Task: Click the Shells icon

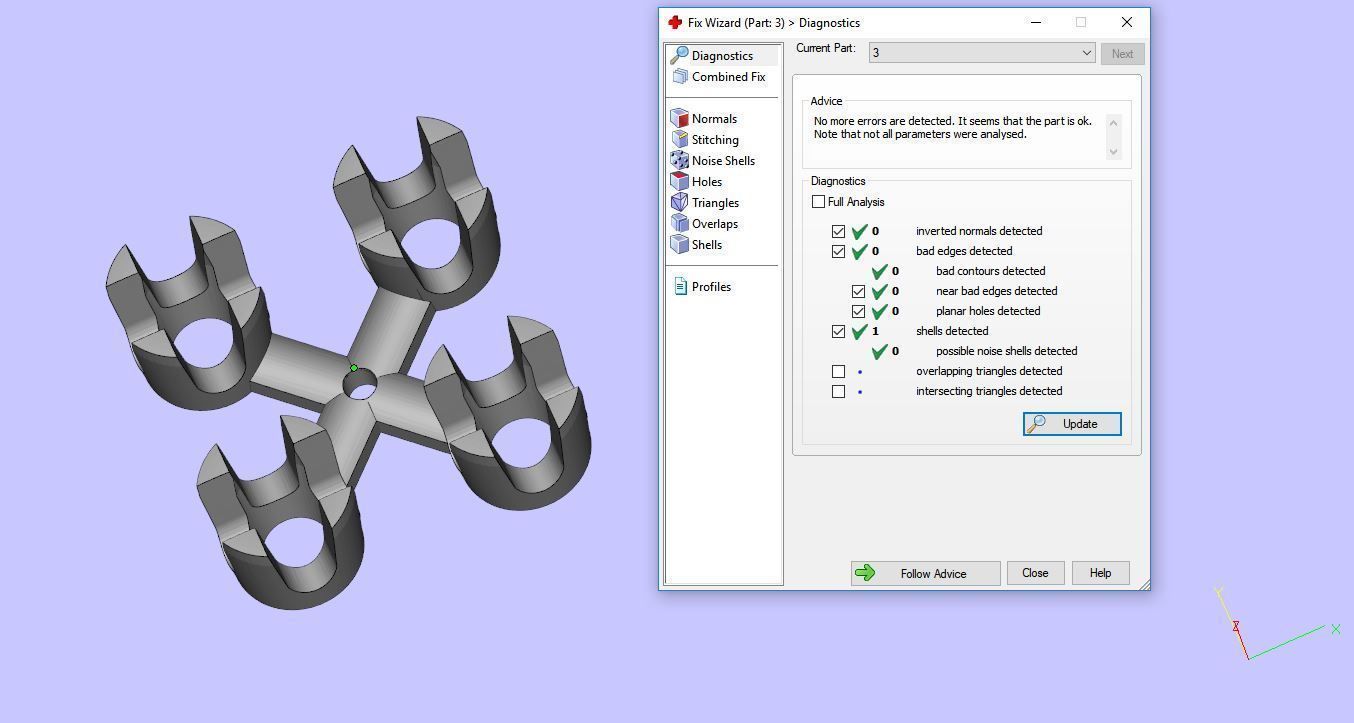Action: click(679, 244)
